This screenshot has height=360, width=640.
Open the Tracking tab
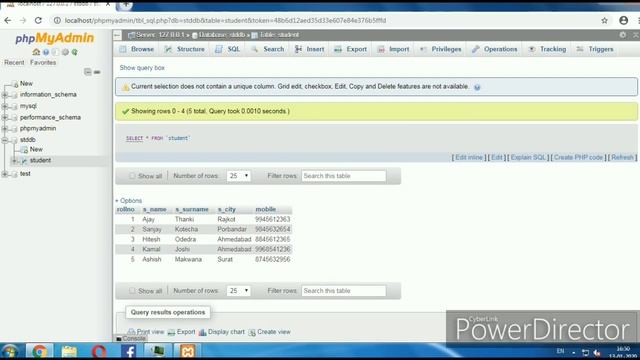point(547,49)
